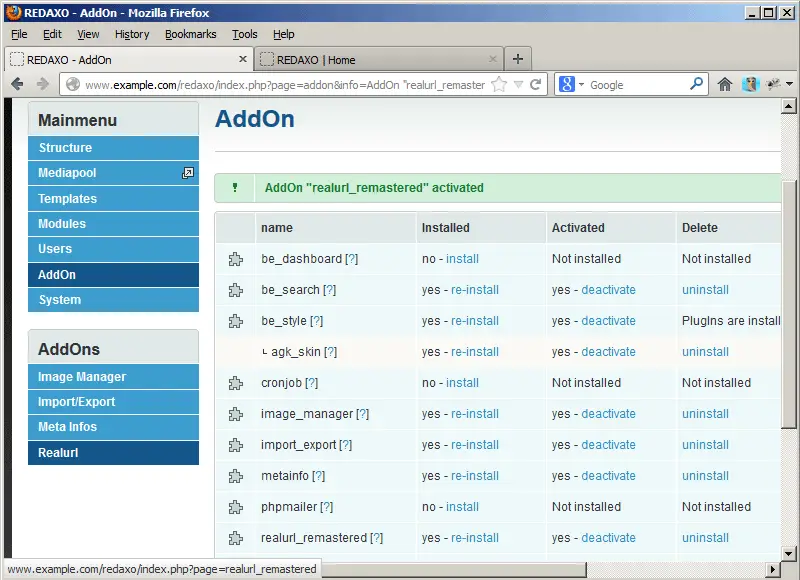Open Realurl under AddOns
Screen dimensions: 800x580
click(x=113, y=452)
